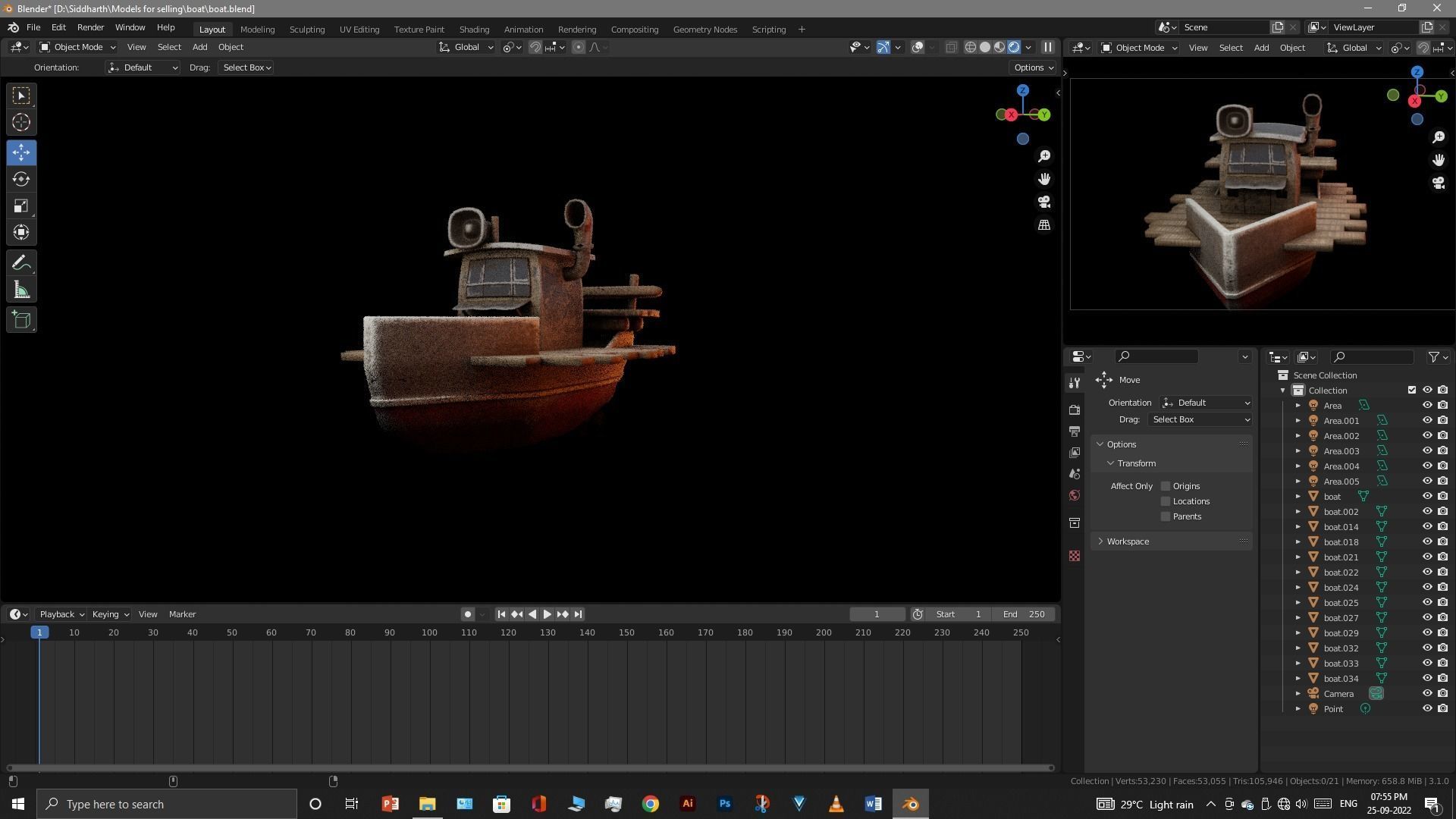The width and height of the screenshot is (1456, 819).
Task: Click the current frame number field
Action: click(x=877, y=614)
